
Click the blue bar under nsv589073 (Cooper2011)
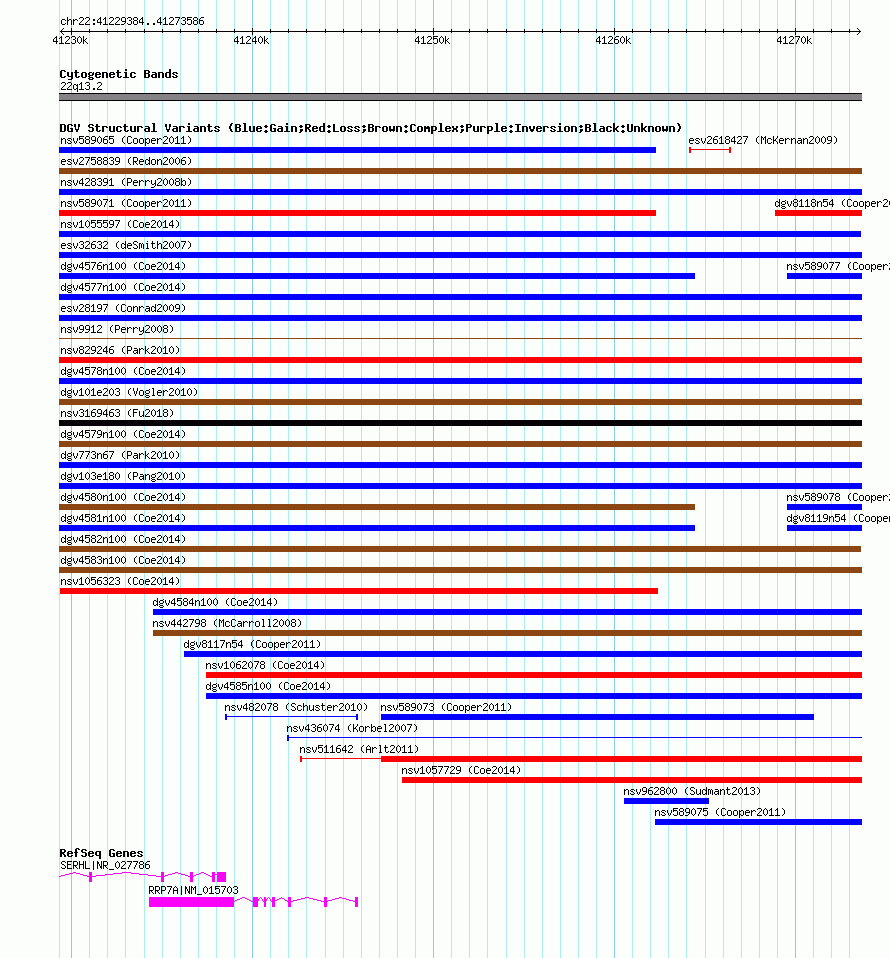597,717
